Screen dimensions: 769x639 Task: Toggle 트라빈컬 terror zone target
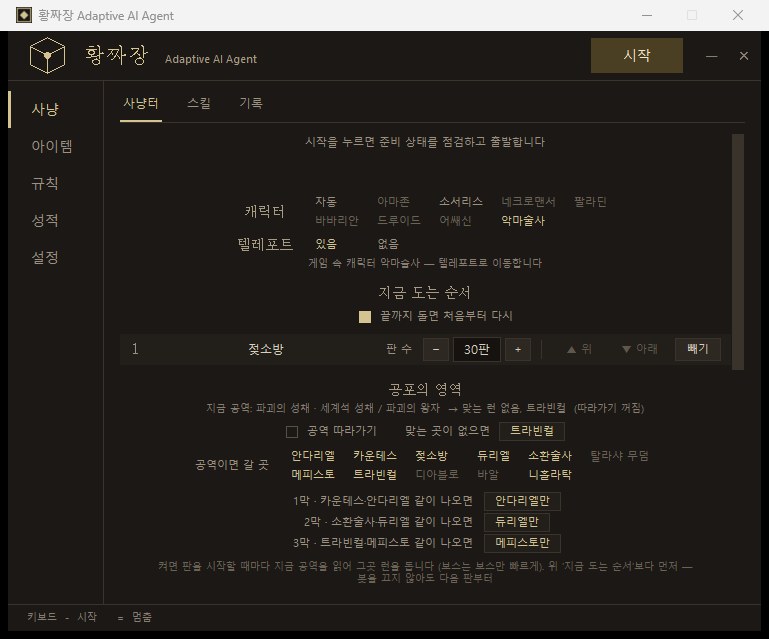pyautogui.click(x=375, y=475)
